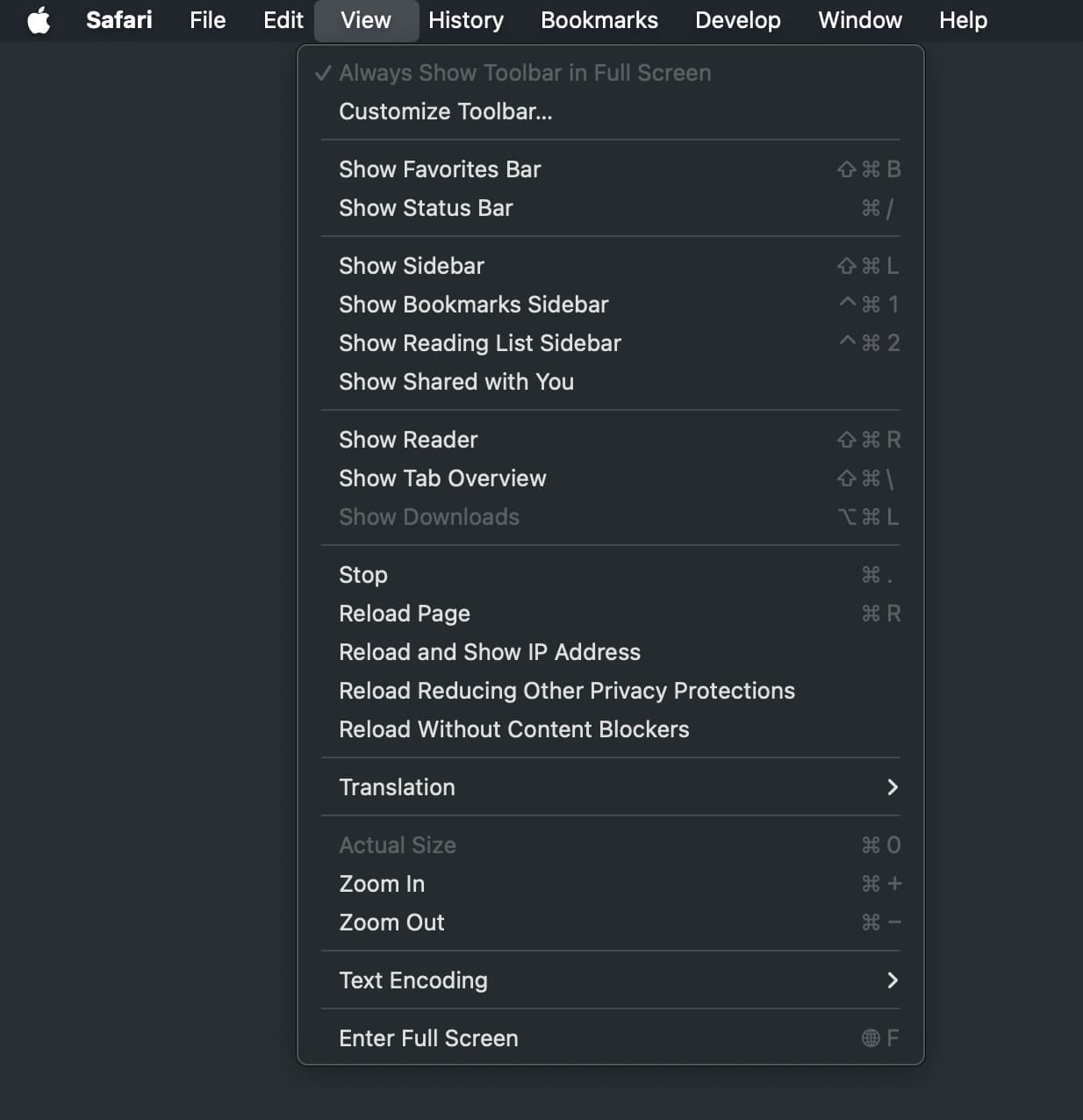Screen dimensions: 1083x1120
Task: Select Reload Without Content Blockers
Action: pyautogui.click(x=611, y=729)
